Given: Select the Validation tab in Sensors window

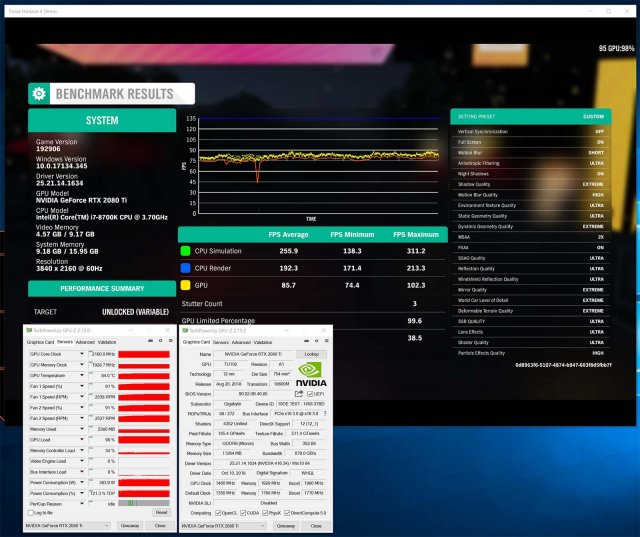Looking at the screenshot, I should (107, 342).
